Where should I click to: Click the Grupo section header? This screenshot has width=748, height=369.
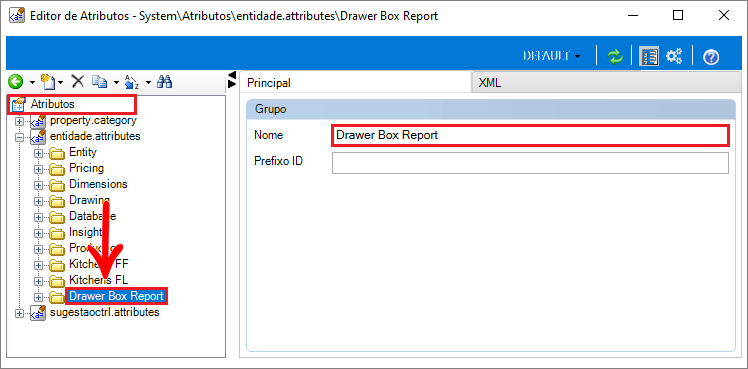pos(491,109)
